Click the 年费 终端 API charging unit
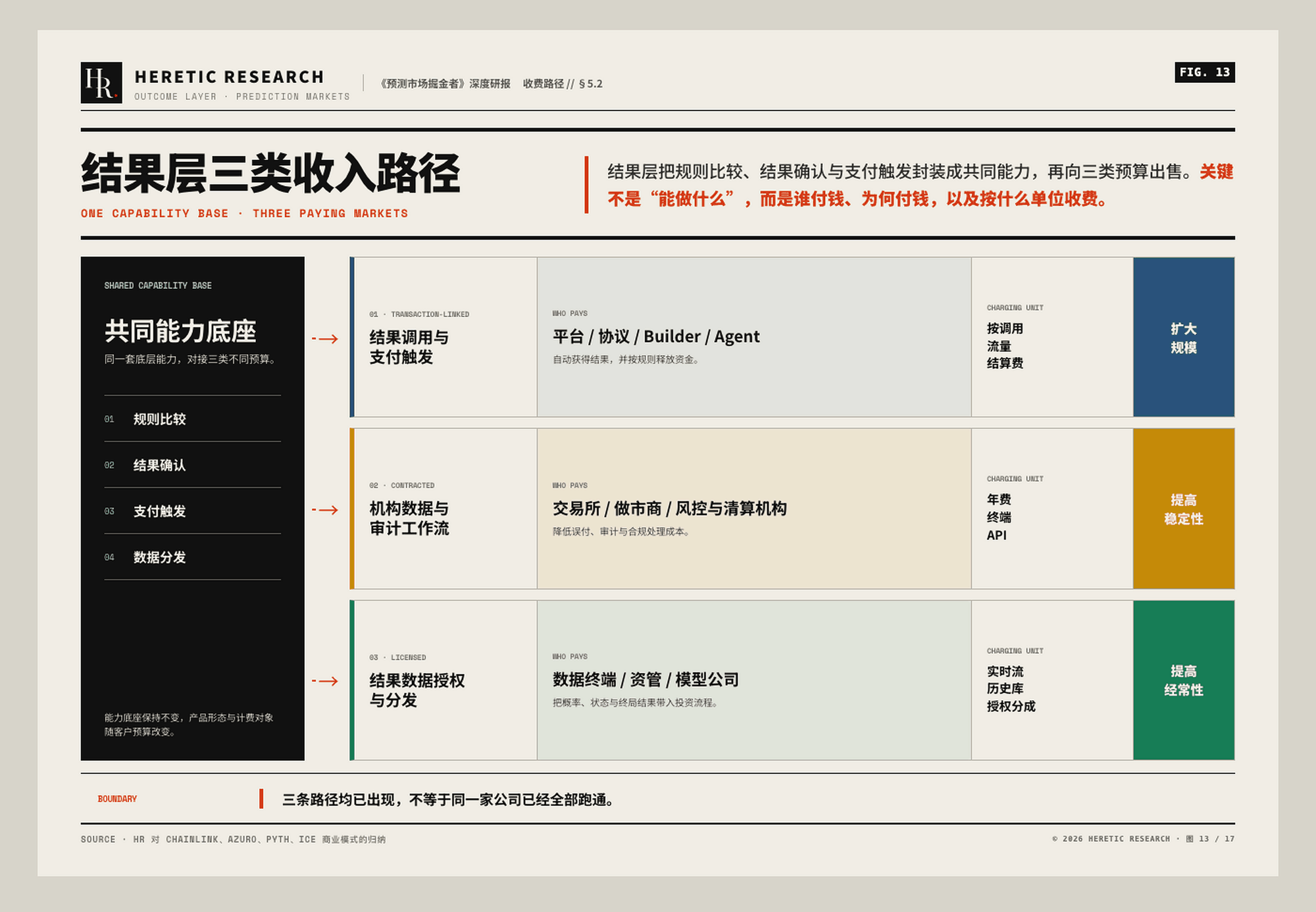 tap(999, 517)
